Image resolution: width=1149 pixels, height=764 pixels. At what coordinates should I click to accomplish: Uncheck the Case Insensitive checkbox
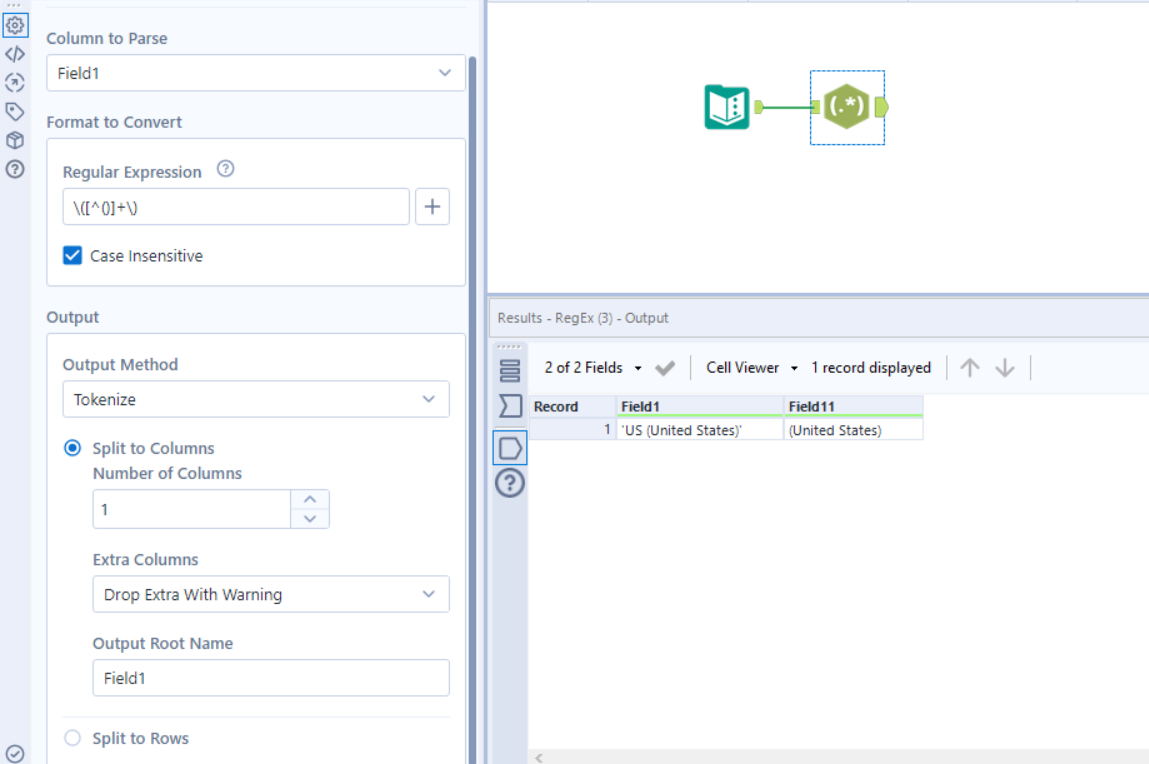tap(71, 255)
